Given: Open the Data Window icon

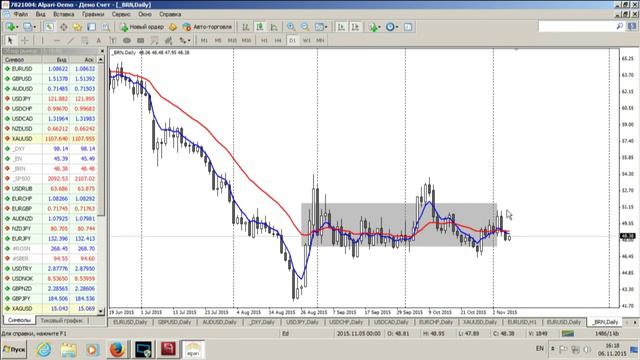Looking at the screenshot, I should tap(64, 27).
